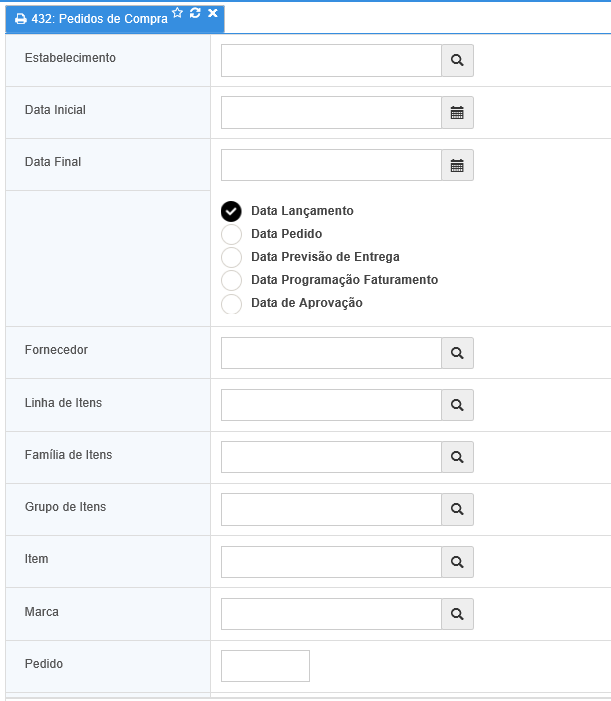Search for an Item with magnifier
Screen dimensions: 611x701
457,562
